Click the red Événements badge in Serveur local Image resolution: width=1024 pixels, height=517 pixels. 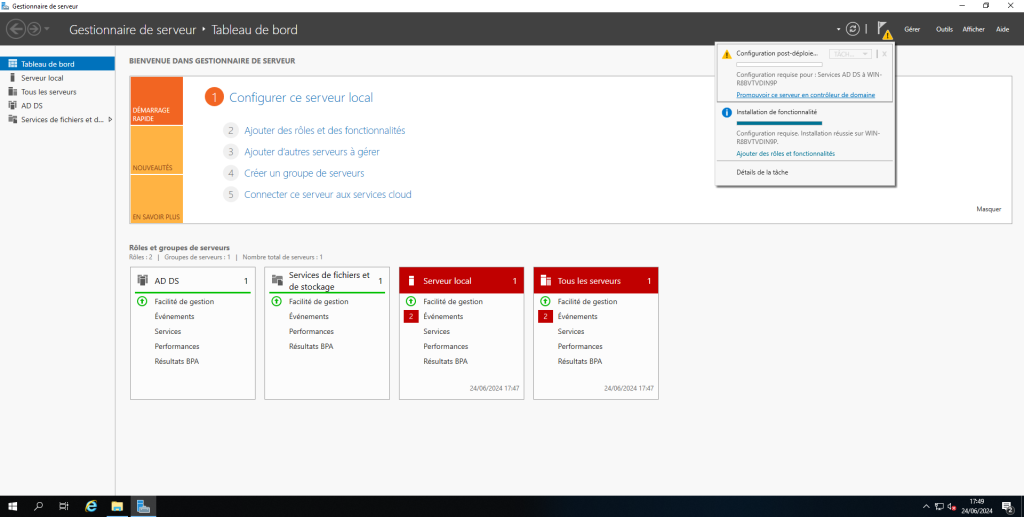pyautogui.click(x=410, y=316)
